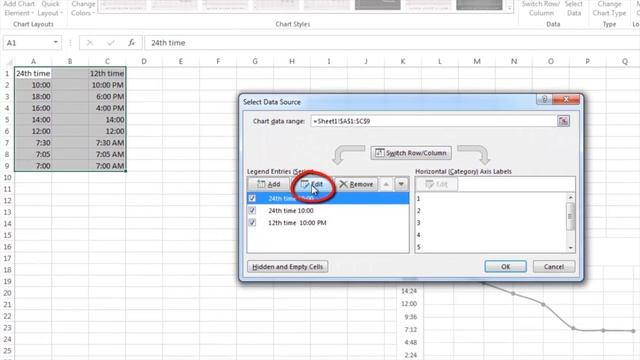
Task: Click the collapse dialog range selector icon
Action: 563,121
